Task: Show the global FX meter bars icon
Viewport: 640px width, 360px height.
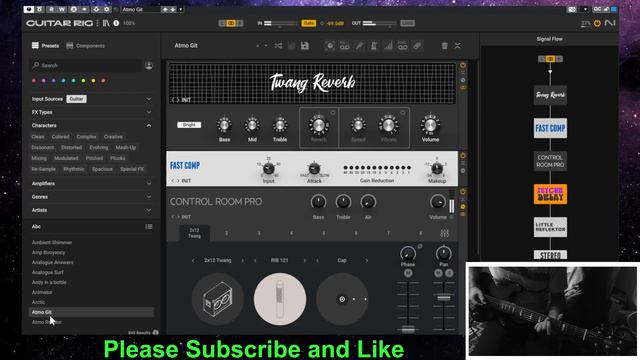Action: pyautogui.click(x=388, y=46)
